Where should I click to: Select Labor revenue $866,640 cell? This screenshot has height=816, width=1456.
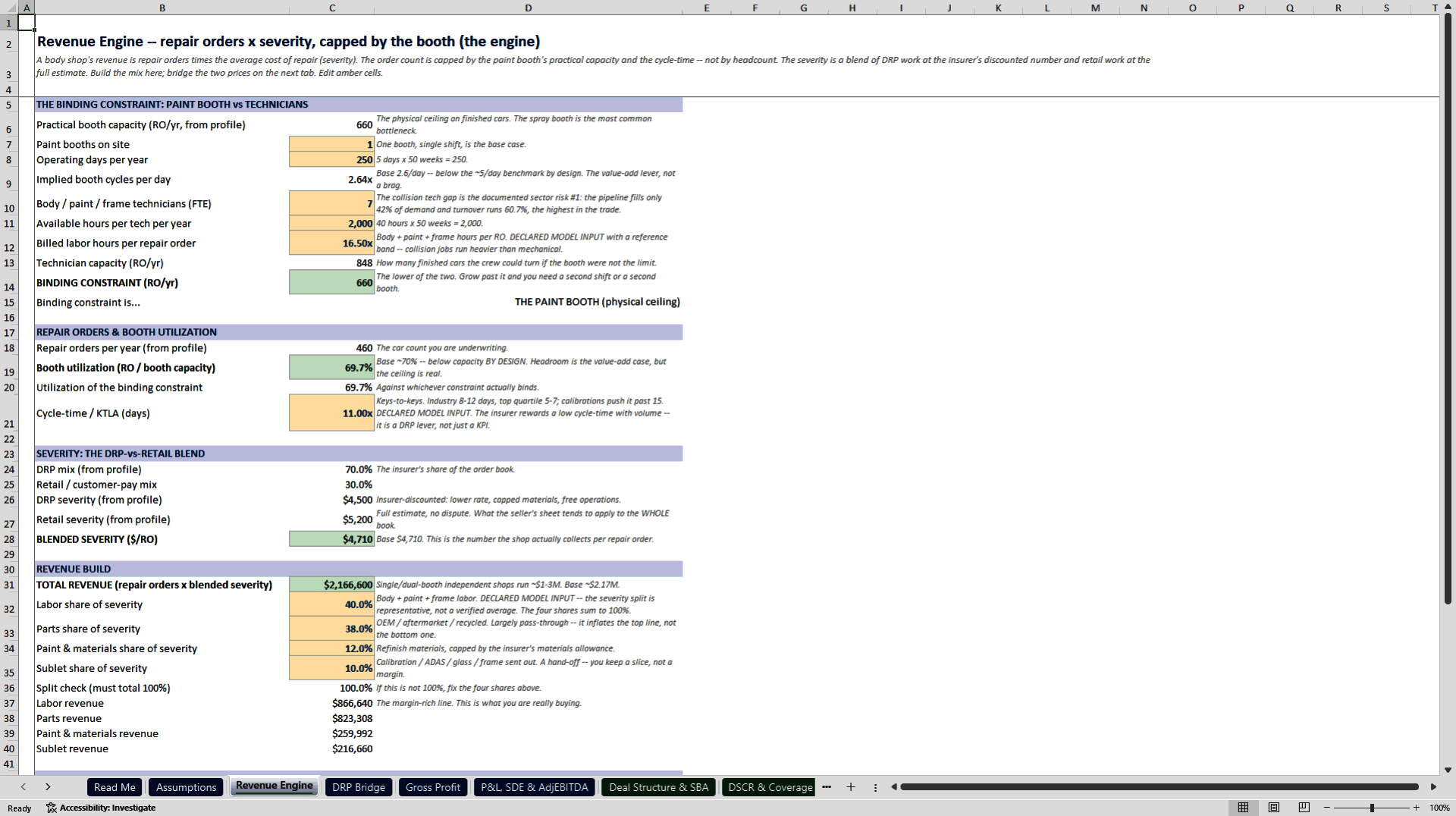(x=332, y=703)
